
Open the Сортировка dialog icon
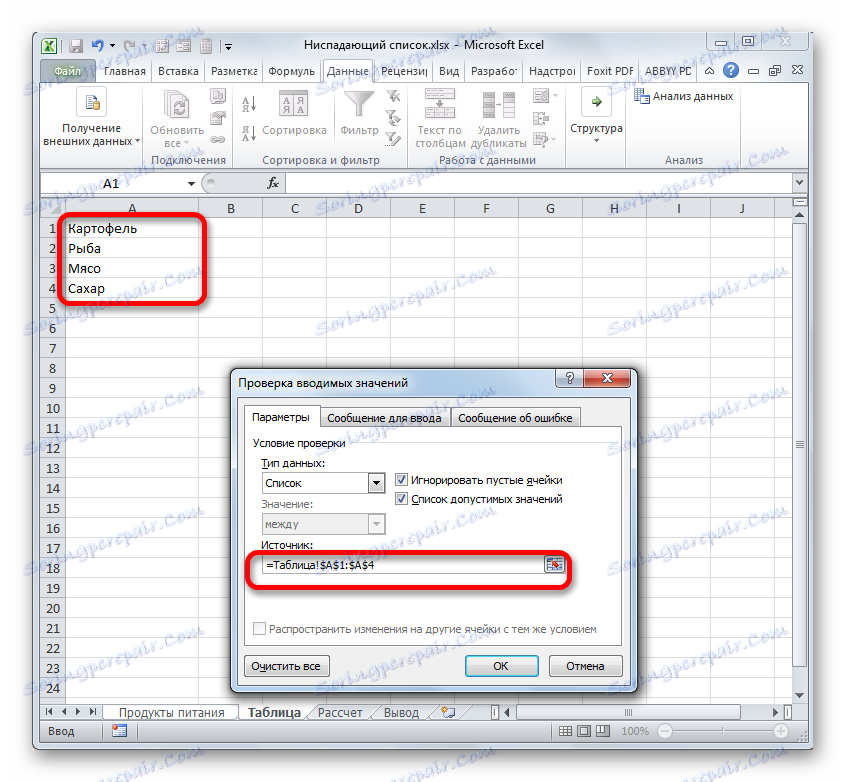[293, 103]
